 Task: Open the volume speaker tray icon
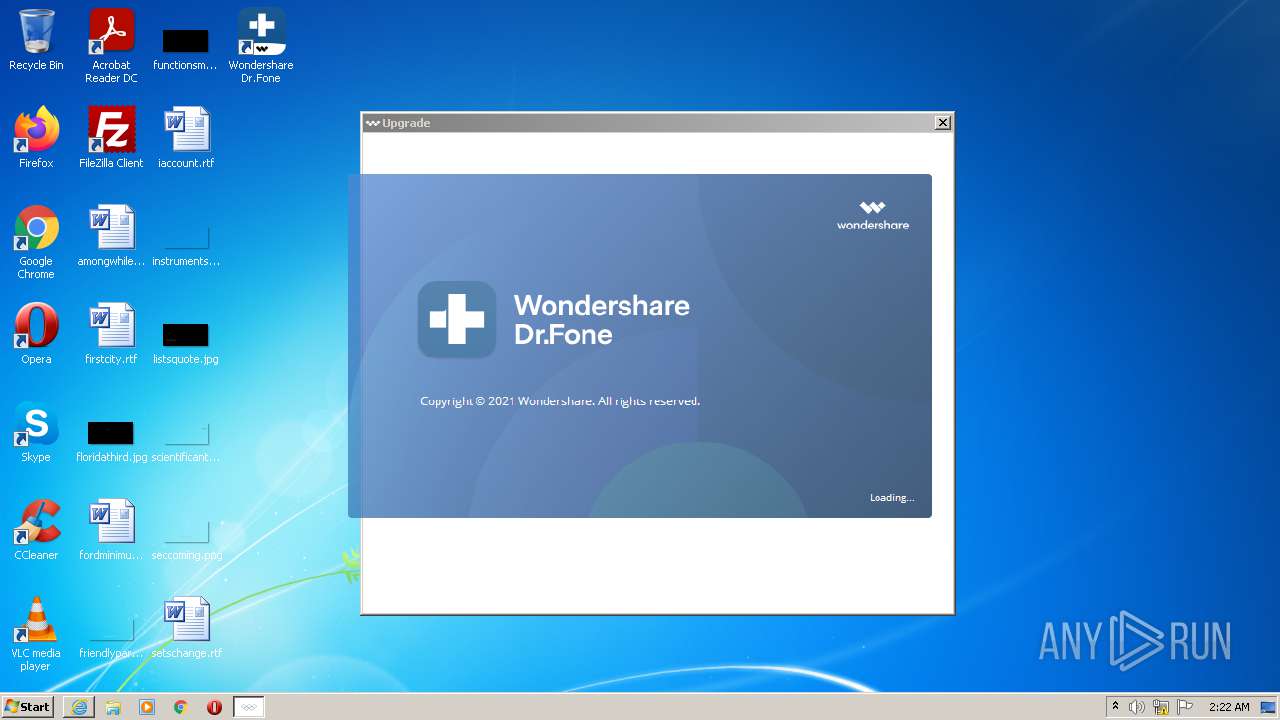1137,707
